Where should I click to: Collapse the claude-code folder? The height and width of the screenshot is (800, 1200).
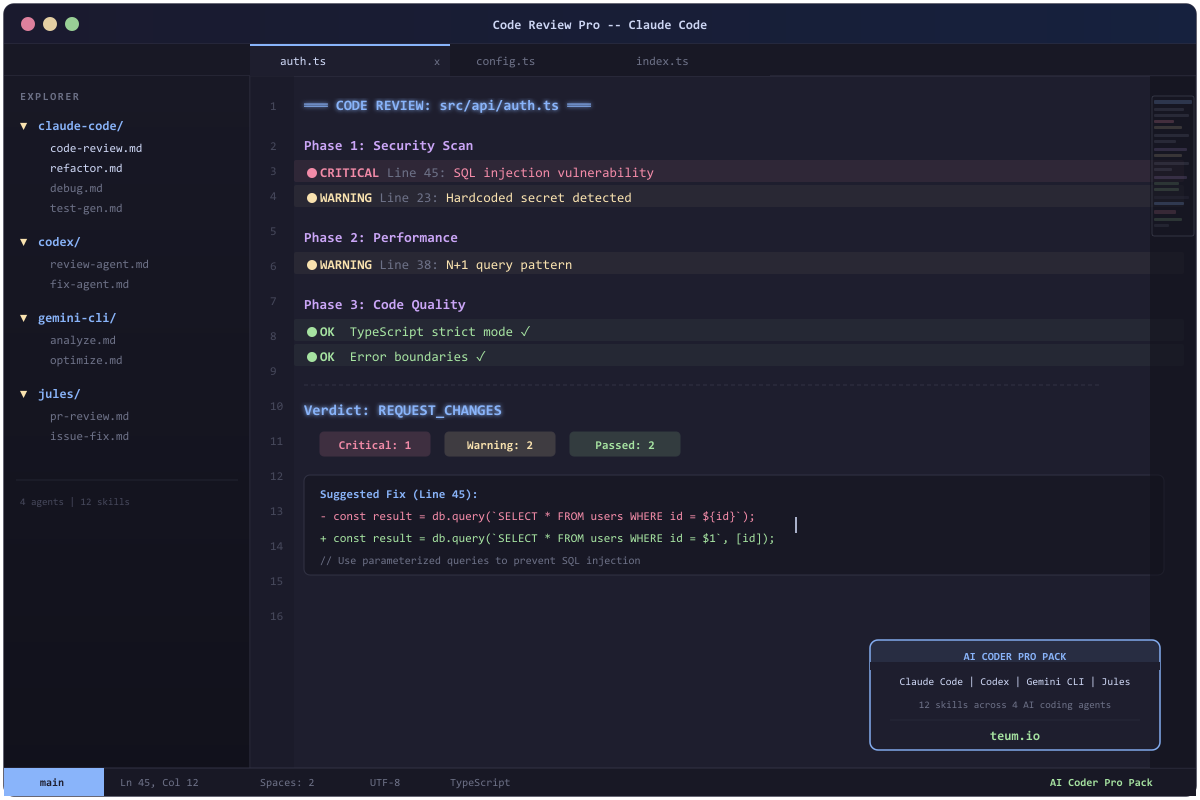coord(24,126)
